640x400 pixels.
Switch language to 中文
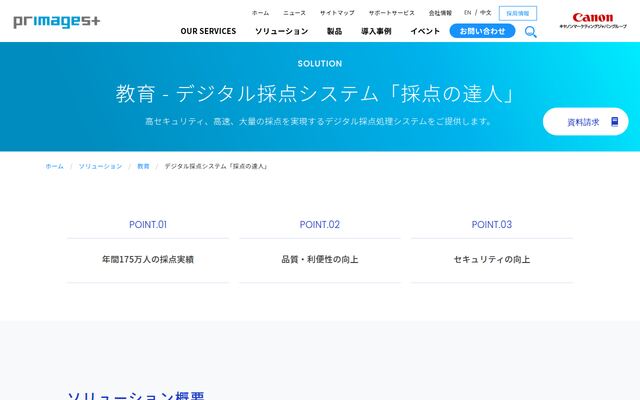[x=485, y=13]
